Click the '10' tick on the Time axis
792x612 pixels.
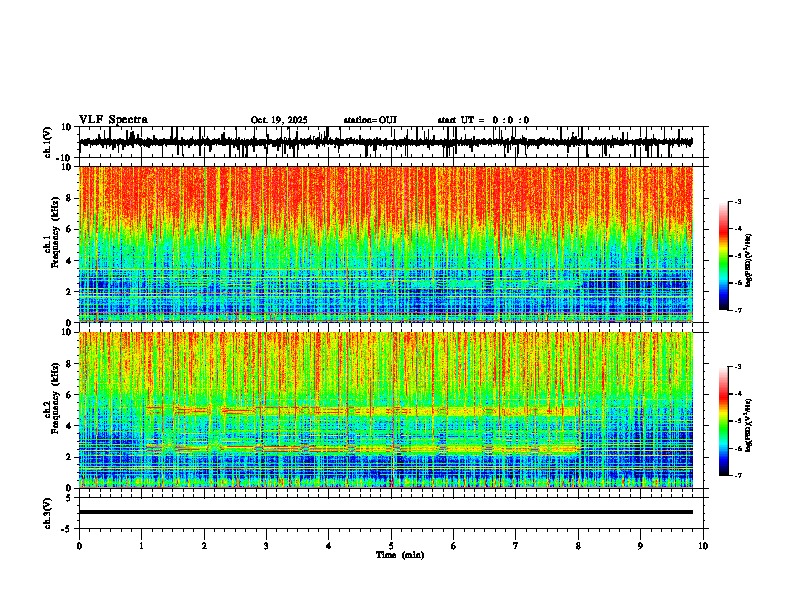[x=703, y=546]
